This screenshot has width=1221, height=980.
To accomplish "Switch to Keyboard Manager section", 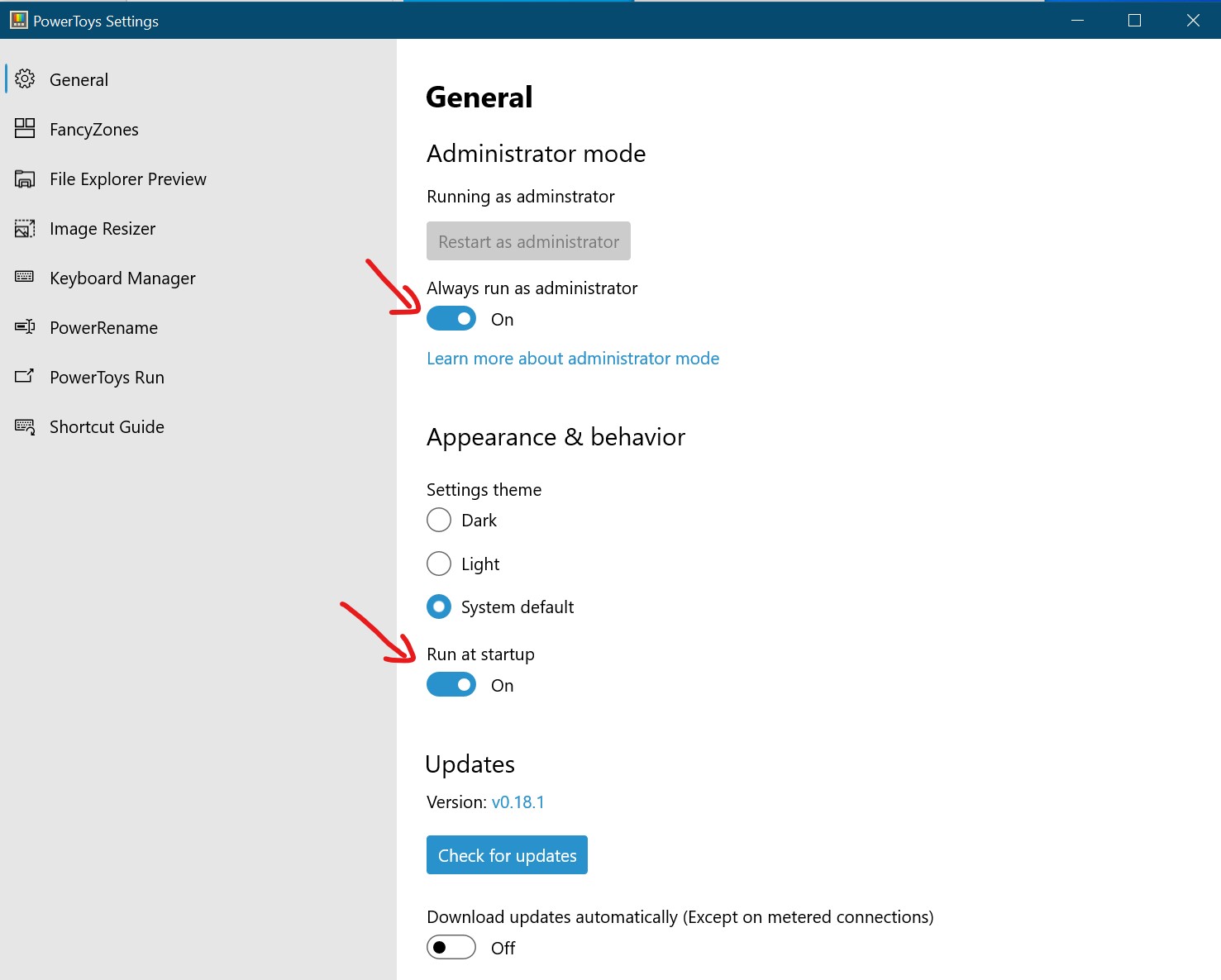I will [122, 278].
